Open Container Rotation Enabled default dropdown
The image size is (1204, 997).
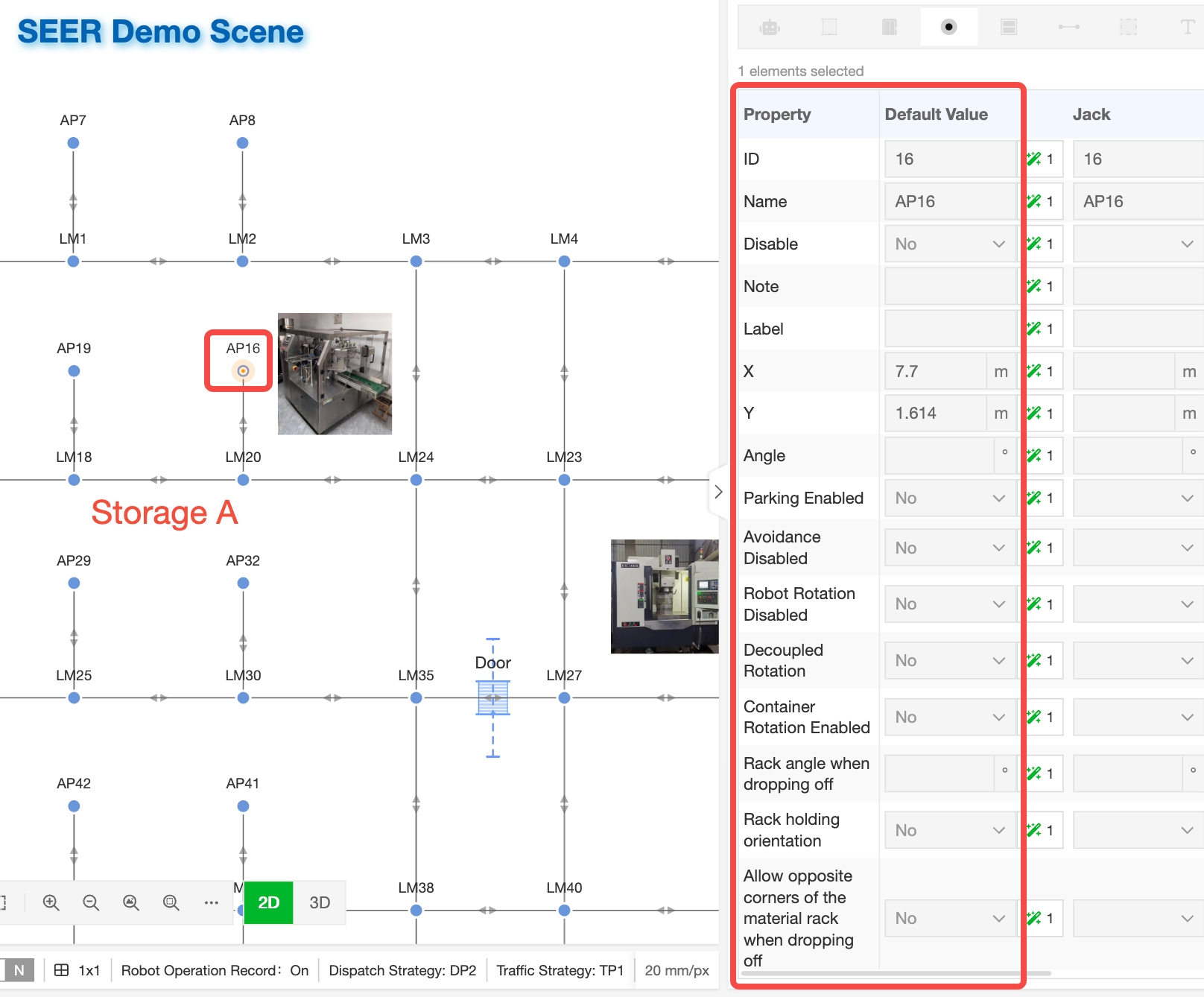pyautogui.click(x=951, y=717)
